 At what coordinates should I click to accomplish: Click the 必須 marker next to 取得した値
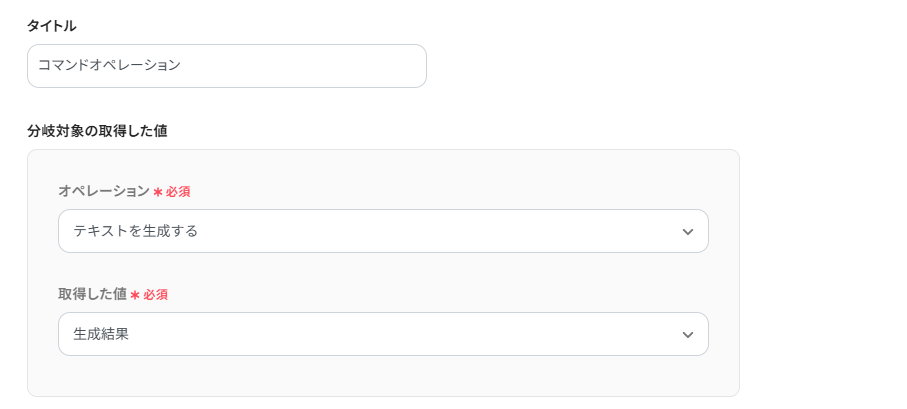click(x=155, y=295)
